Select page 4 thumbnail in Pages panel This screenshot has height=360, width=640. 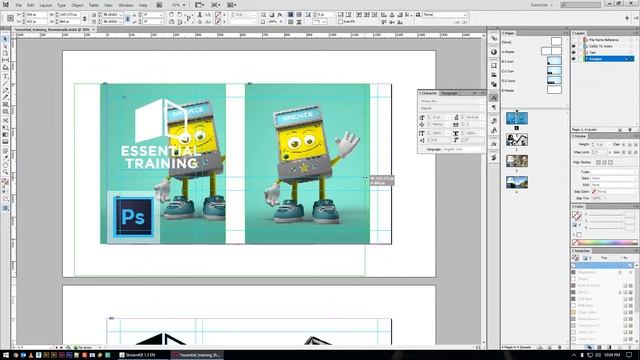pos(517,182)
